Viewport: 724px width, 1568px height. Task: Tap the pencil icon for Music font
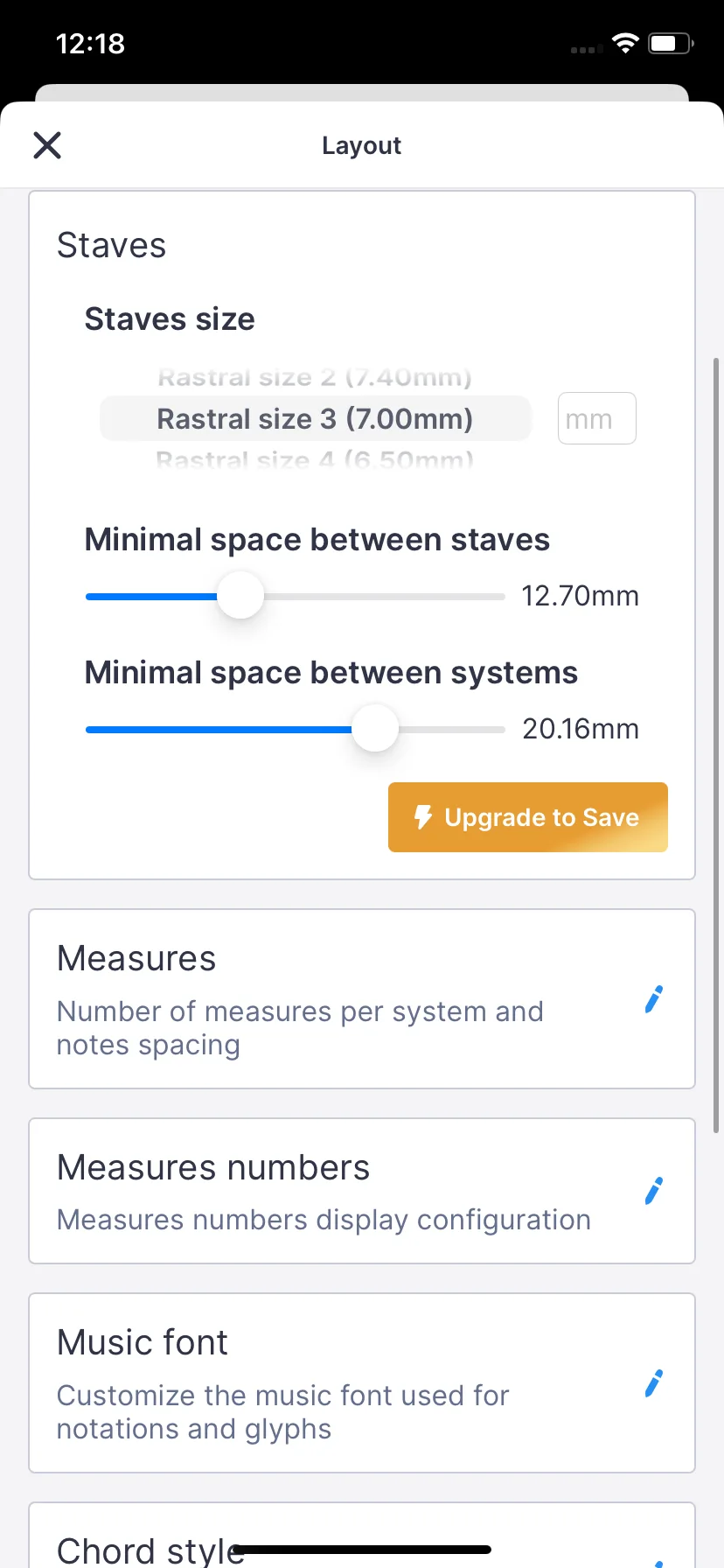tap(653, 1383)
